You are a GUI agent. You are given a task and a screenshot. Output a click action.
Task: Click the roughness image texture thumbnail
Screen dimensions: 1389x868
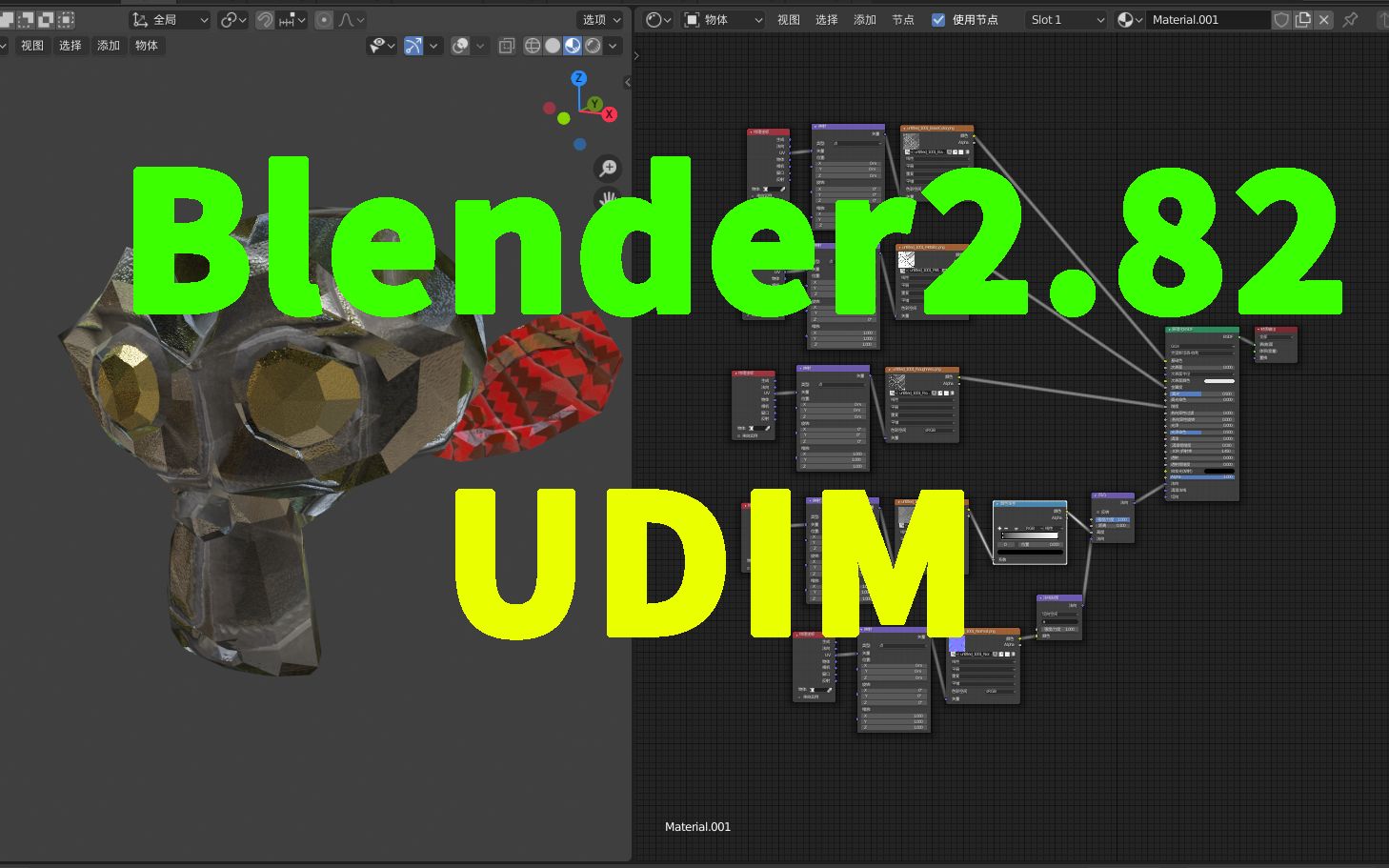tap(896, 382)
